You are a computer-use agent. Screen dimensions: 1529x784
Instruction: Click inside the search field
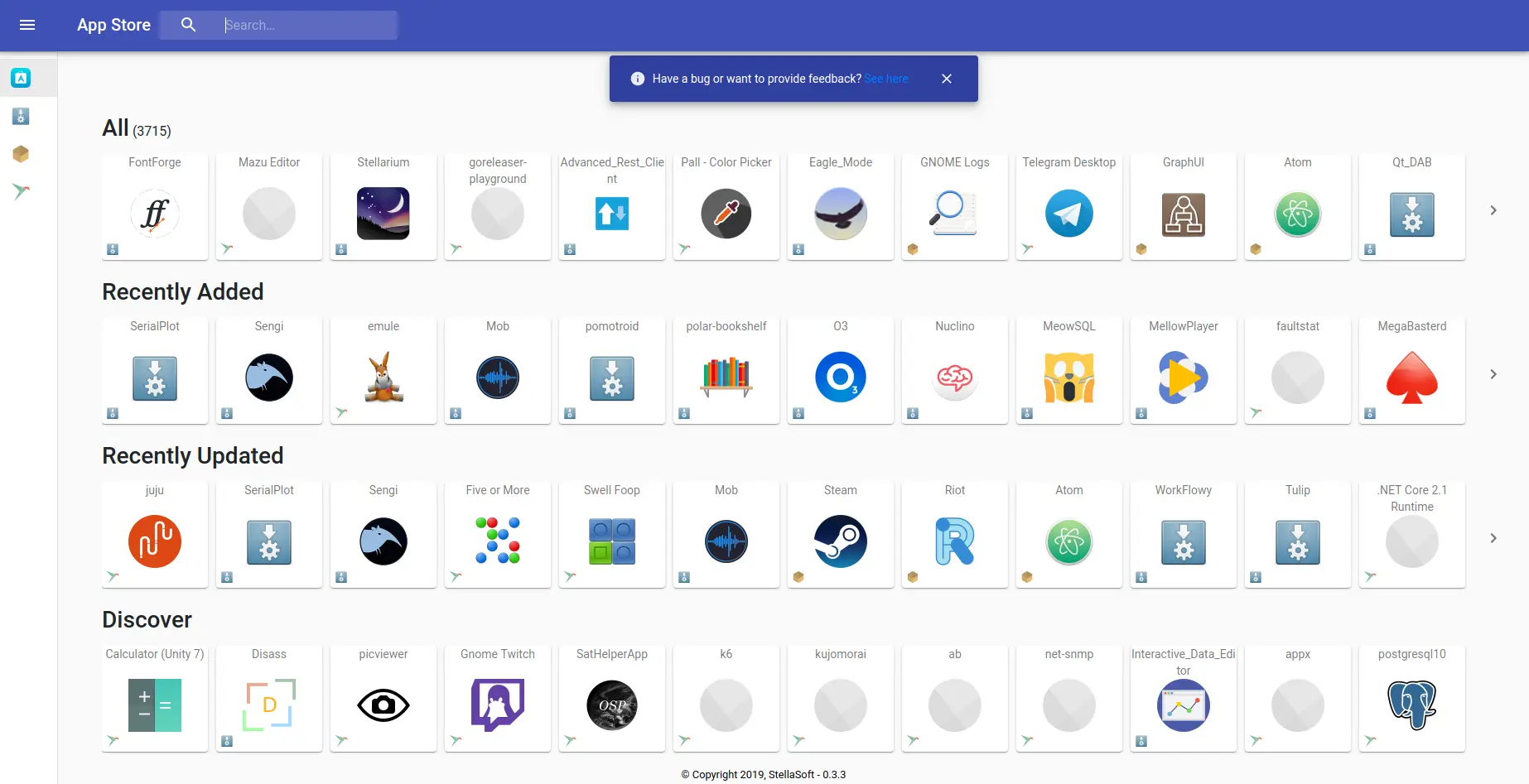(306, 25)
